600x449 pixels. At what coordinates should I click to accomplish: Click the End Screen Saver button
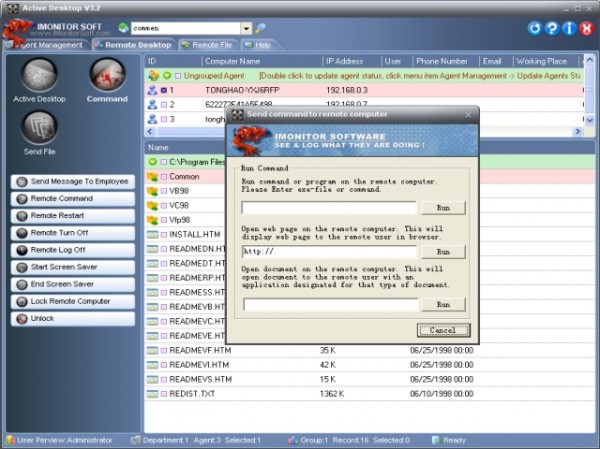pyautogui.click(x=73, y=284)
